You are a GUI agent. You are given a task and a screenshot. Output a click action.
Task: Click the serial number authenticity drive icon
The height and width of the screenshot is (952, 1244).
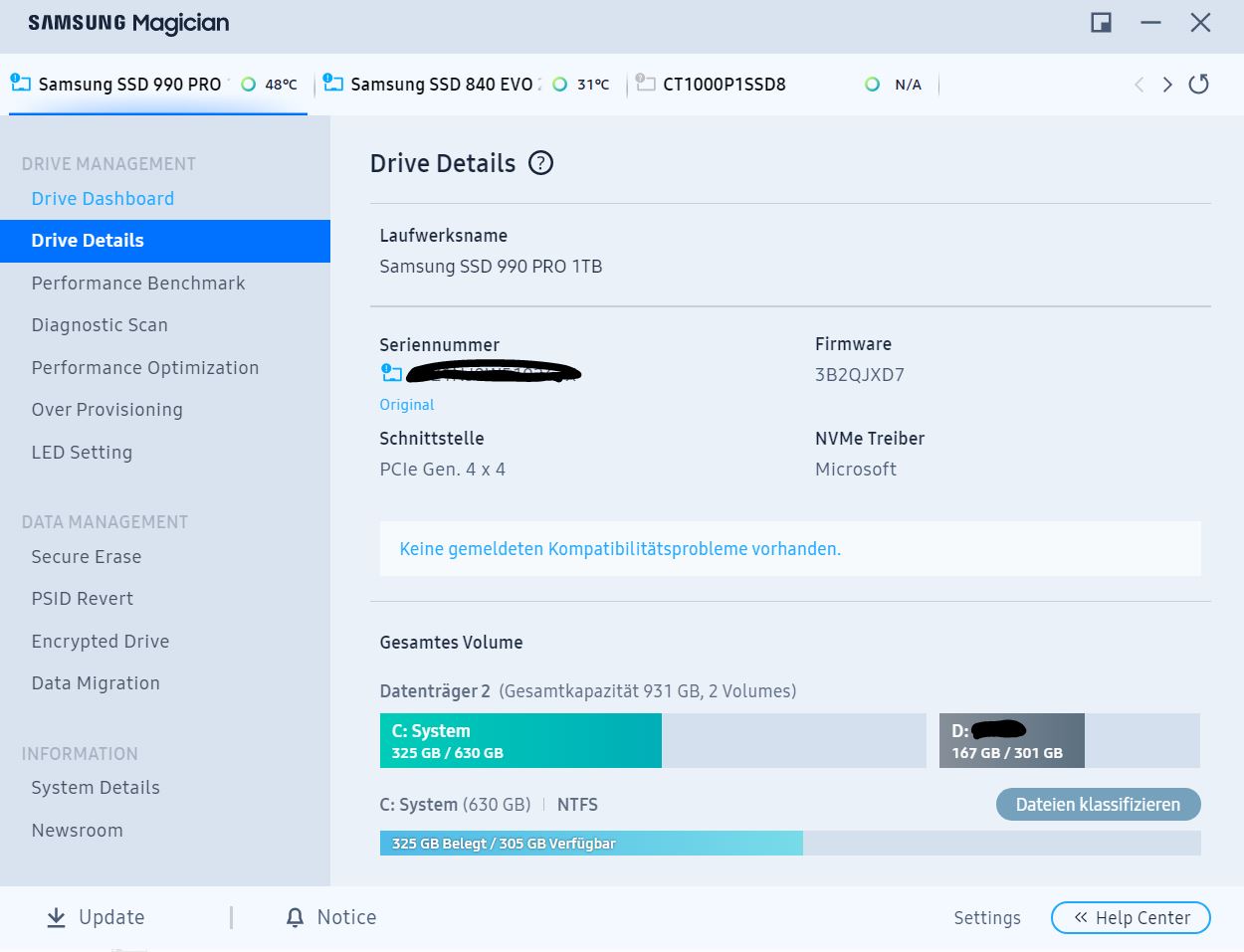pos(391,373)
